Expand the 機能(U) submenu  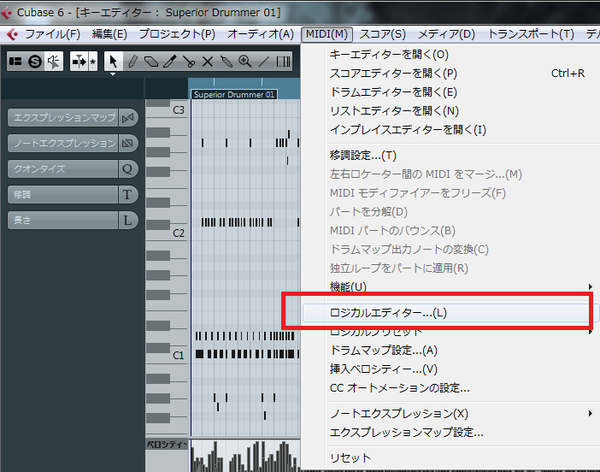(x=451, y=287)
